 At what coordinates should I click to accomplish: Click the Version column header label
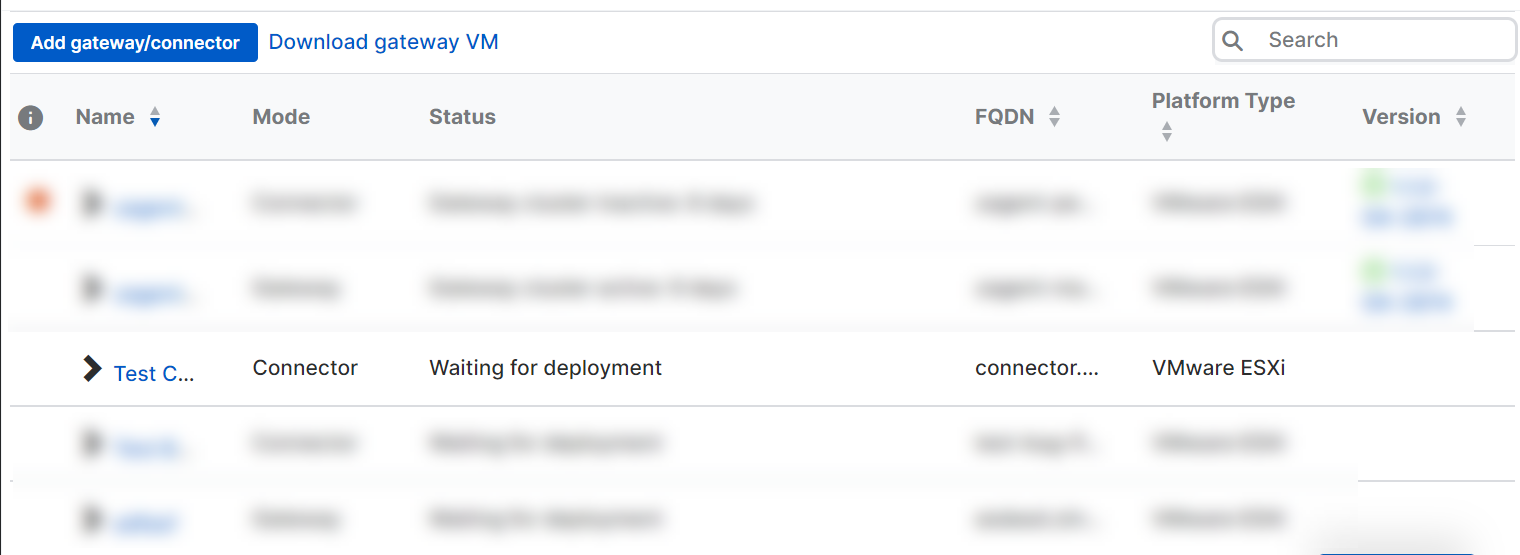pyautogui.click(x=1401, y=117)
